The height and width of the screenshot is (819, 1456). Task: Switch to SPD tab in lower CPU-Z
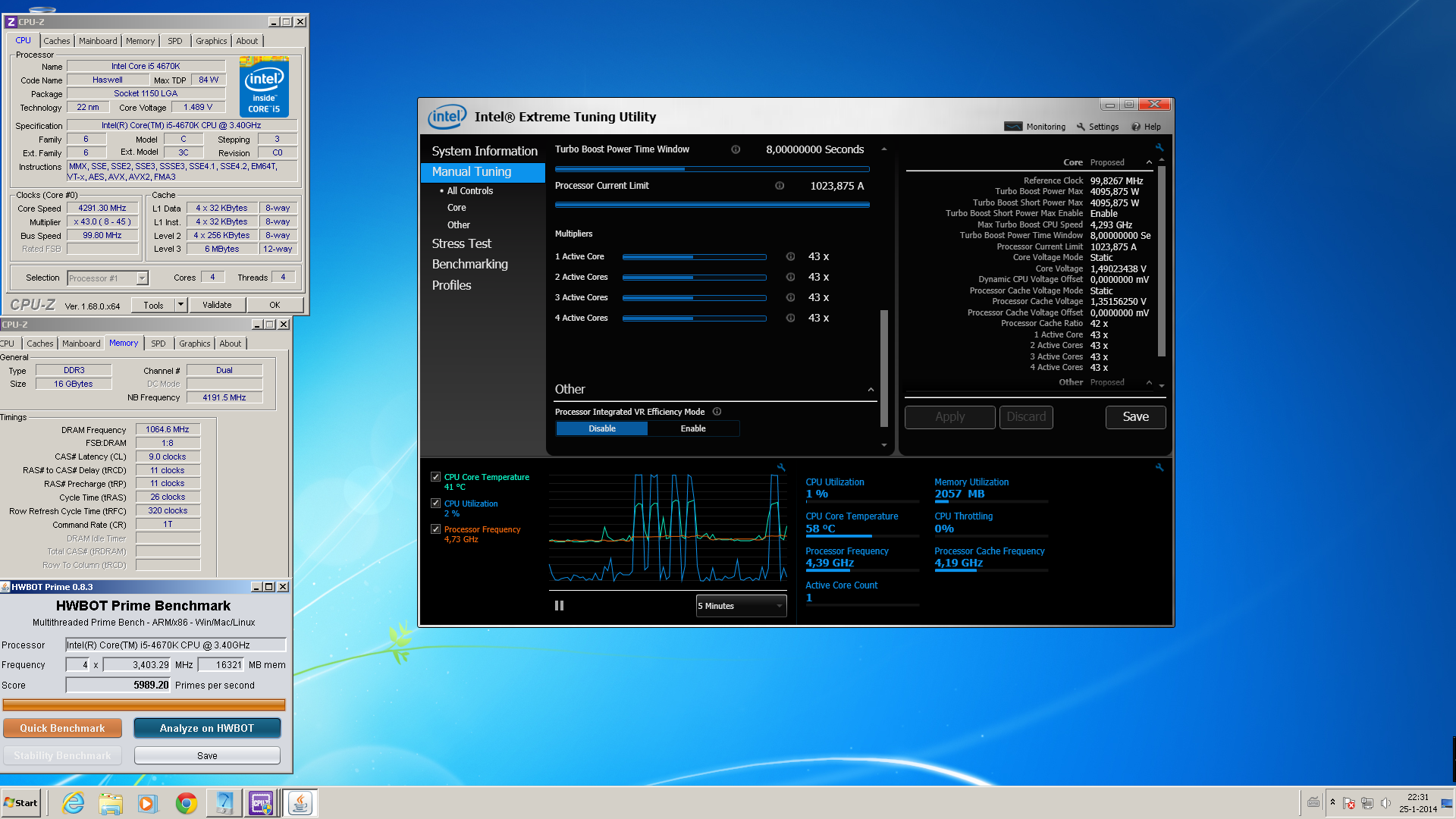point(158,344)
